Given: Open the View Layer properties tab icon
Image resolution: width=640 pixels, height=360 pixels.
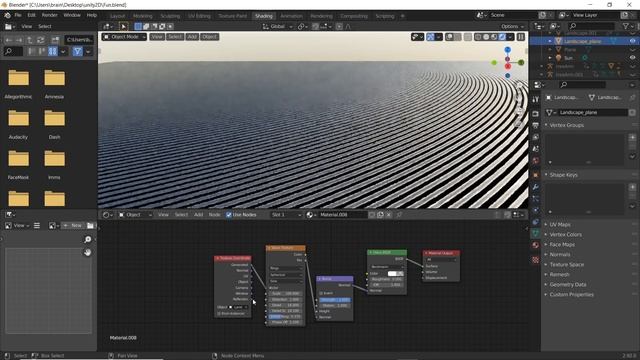Looking at the screenshot, I should pyautogui.click(x=536, y=137).
